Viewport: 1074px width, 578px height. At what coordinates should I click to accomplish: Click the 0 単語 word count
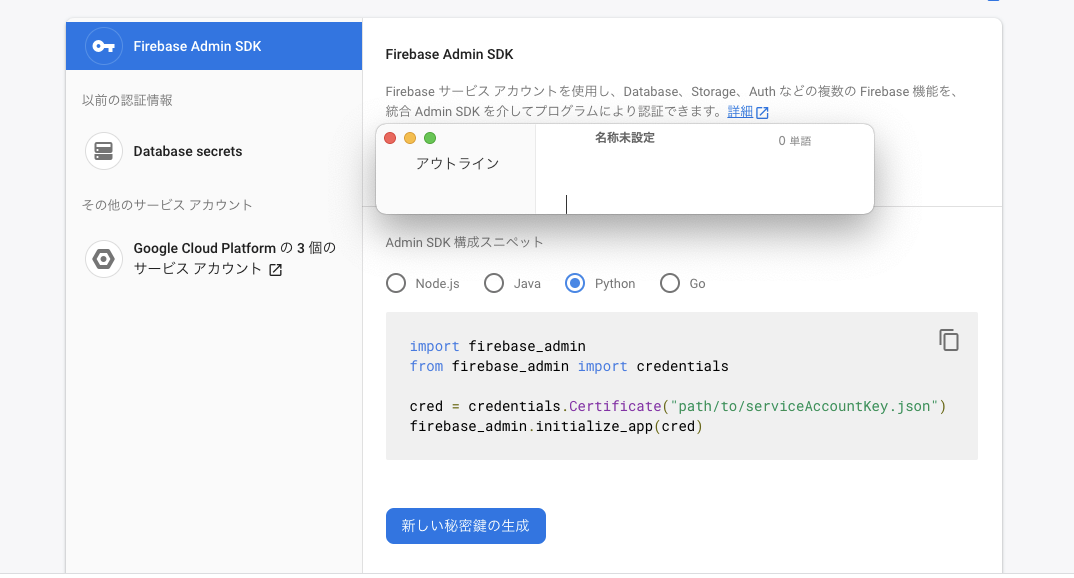(x=795, y=141)
